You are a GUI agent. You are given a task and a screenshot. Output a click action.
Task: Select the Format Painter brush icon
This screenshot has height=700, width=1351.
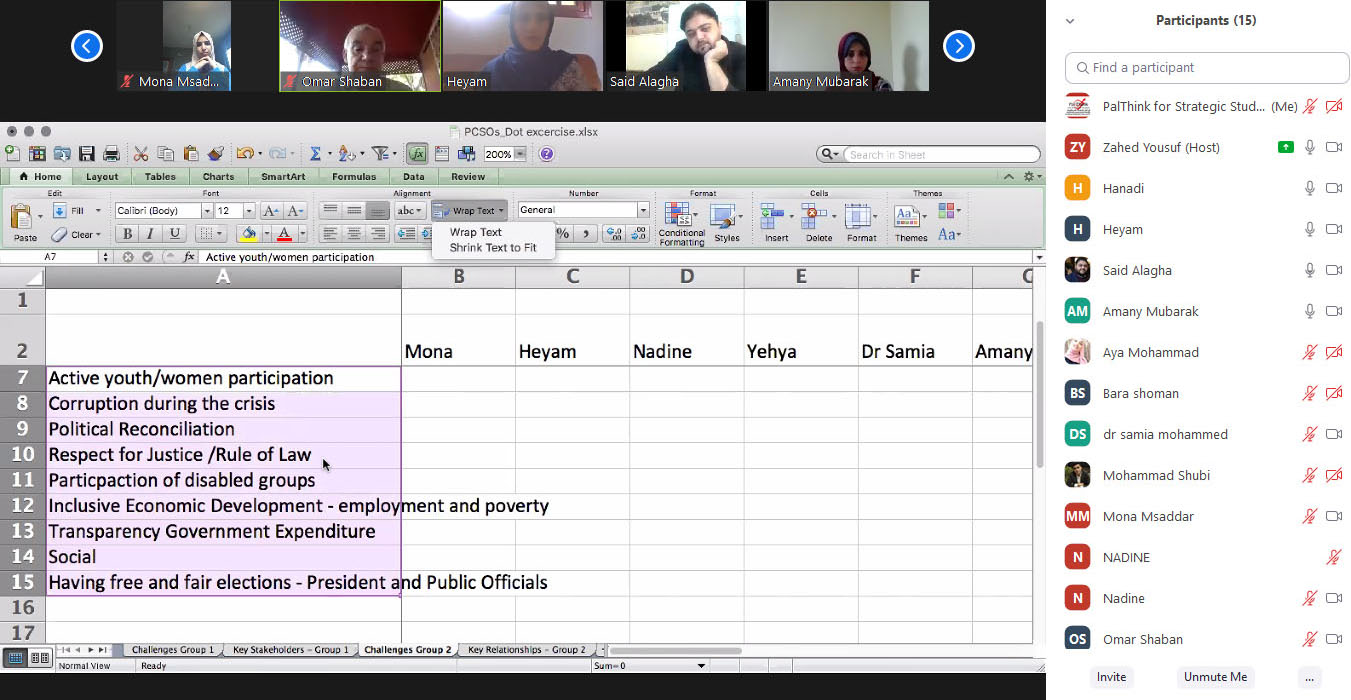click(216, 154)
